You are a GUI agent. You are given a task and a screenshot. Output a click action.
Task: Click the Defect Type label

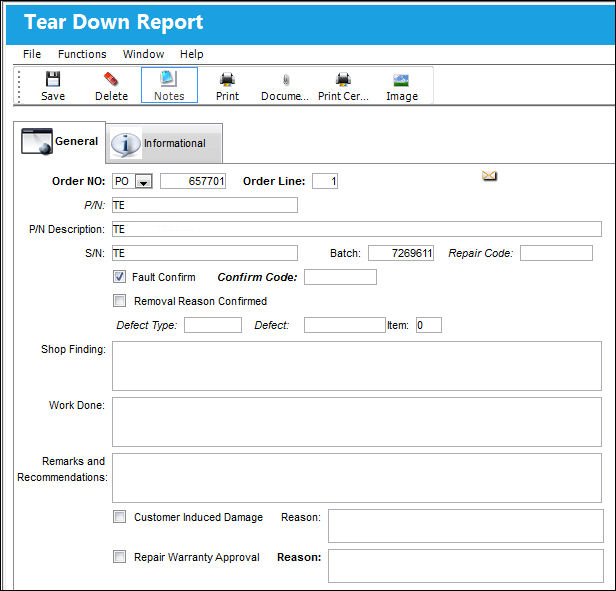click(147, 325)
